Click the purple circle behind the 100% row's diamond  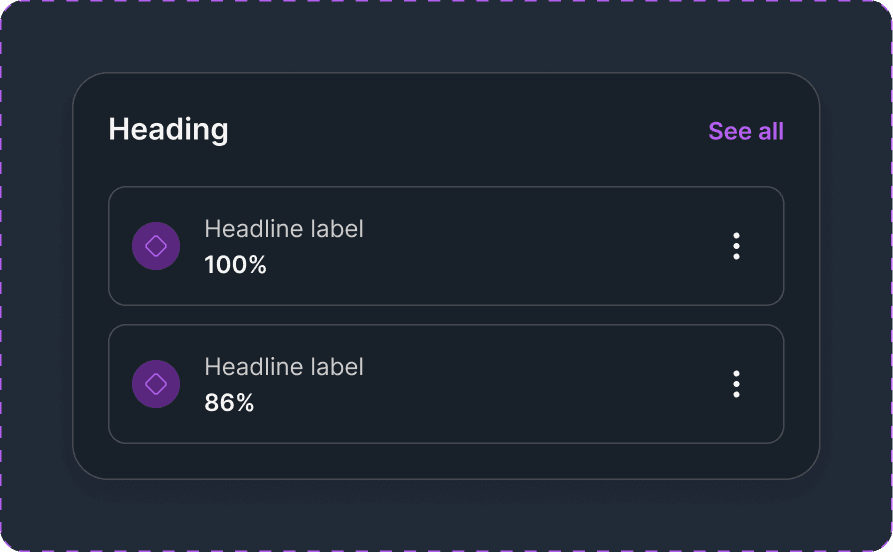[140, 234]
